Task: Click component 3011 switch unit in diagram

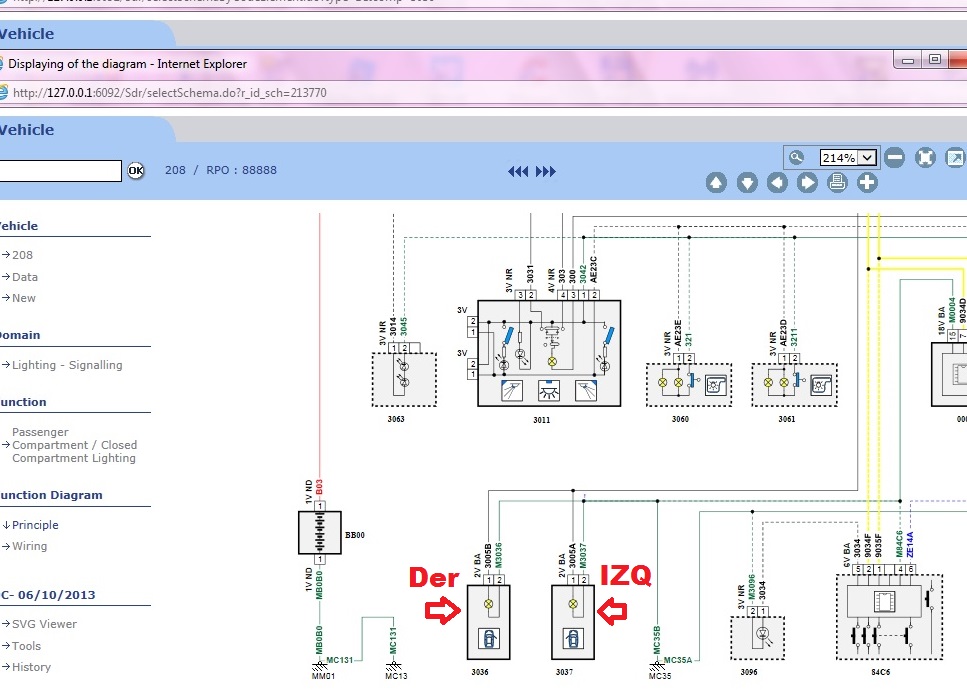Action: 549,353
